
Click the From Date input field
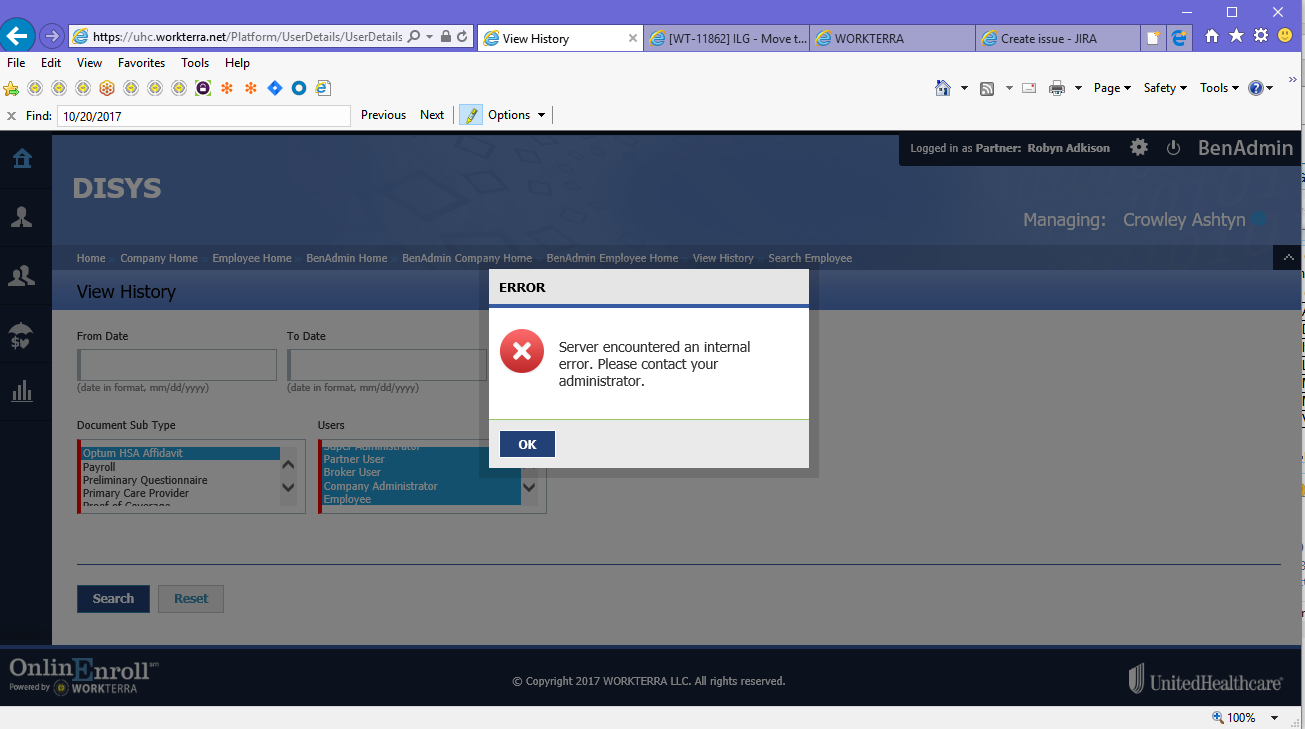coord(177,365)
